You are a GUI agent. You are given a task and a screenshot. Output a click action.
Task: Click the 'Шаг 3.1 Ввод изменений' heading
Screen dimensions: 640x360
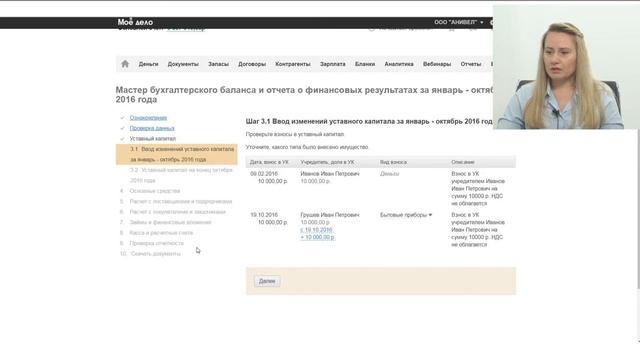pyautogui.click(x=369, y=122)
